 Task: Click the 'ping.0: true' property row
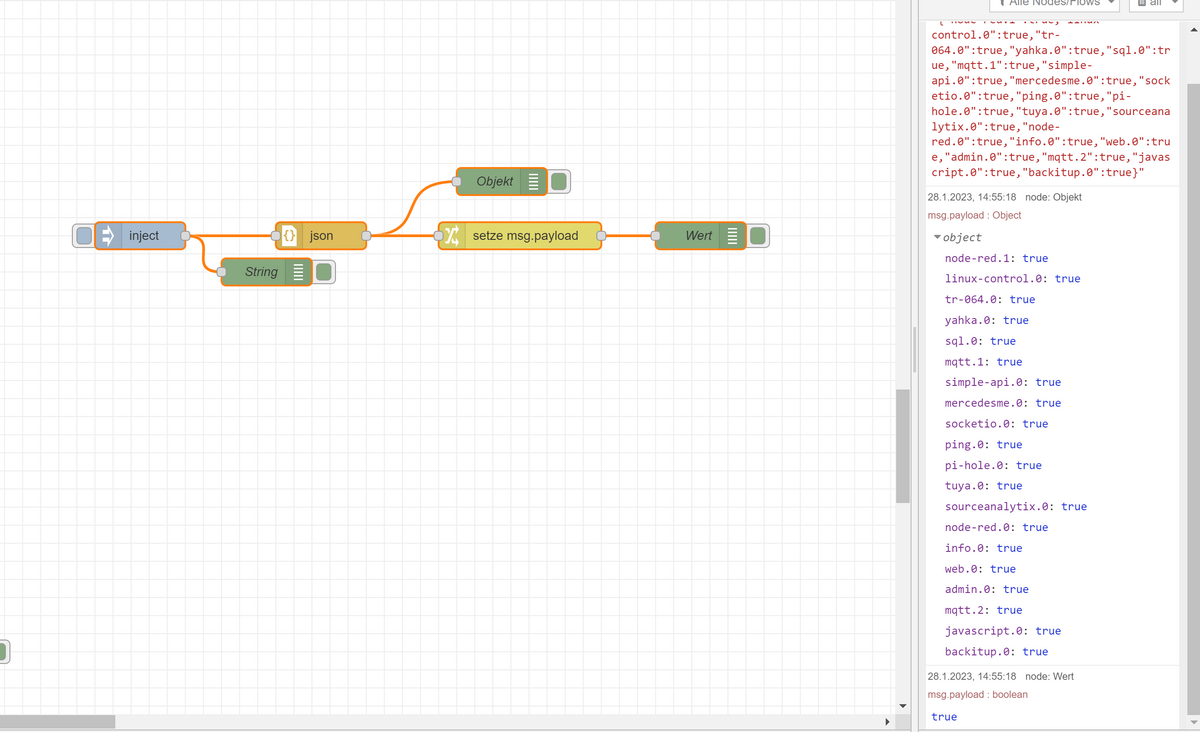point(984,445)
